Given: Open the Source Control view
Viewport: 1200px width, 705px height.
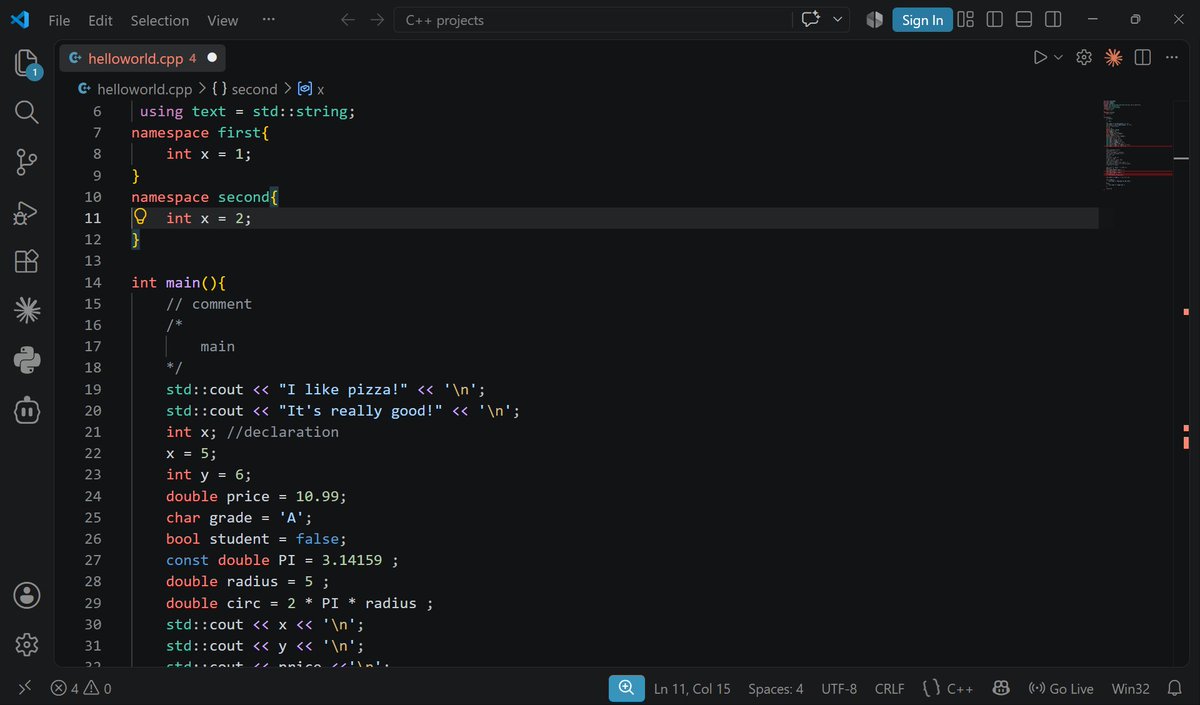Looking at the screenshot, I should (x=27, y=162).
